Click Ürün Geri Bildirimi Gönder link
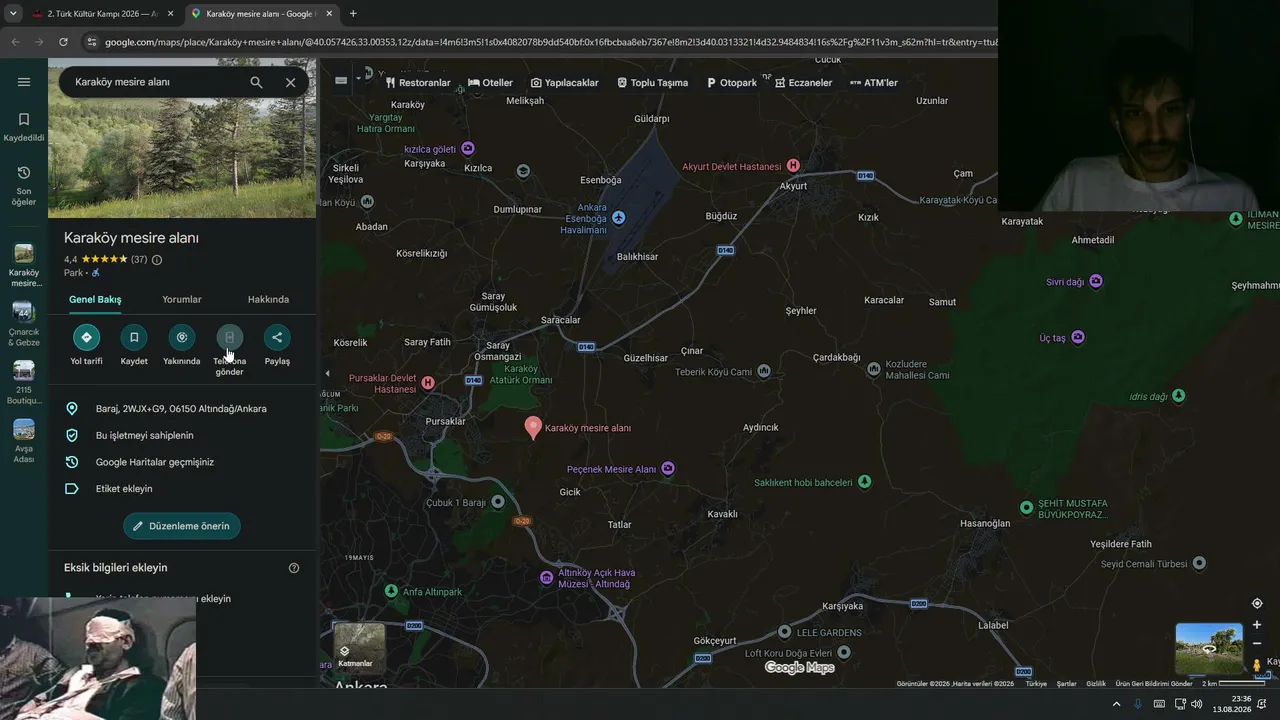 point(1154,684)
